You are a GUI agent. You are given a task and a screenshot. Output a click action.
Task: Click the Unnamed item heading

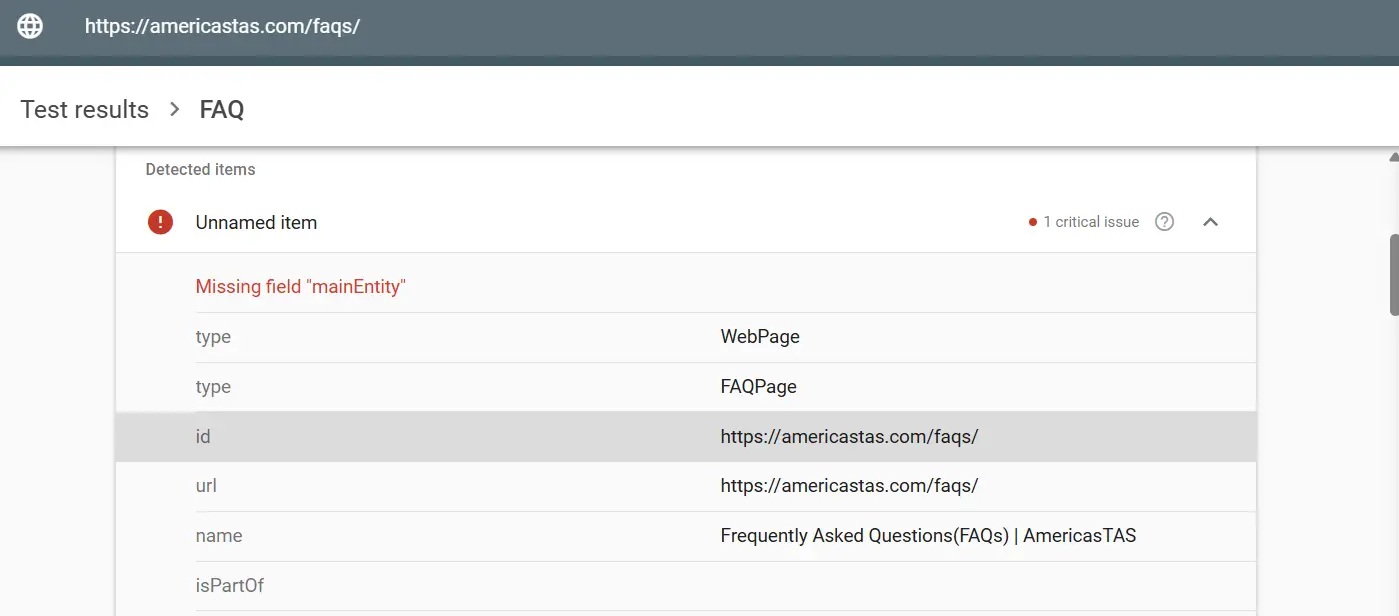click(256, 222)
